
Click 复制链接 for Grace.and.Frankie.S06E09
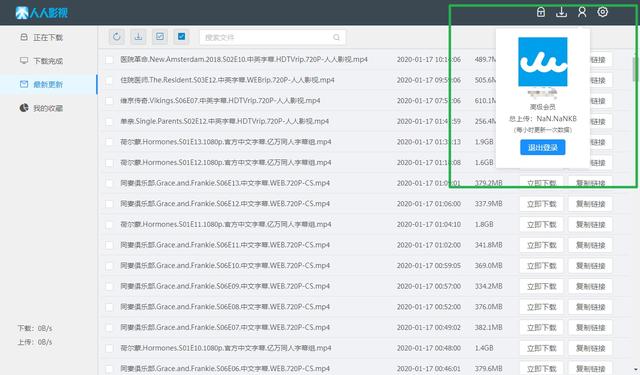(590, 286)
